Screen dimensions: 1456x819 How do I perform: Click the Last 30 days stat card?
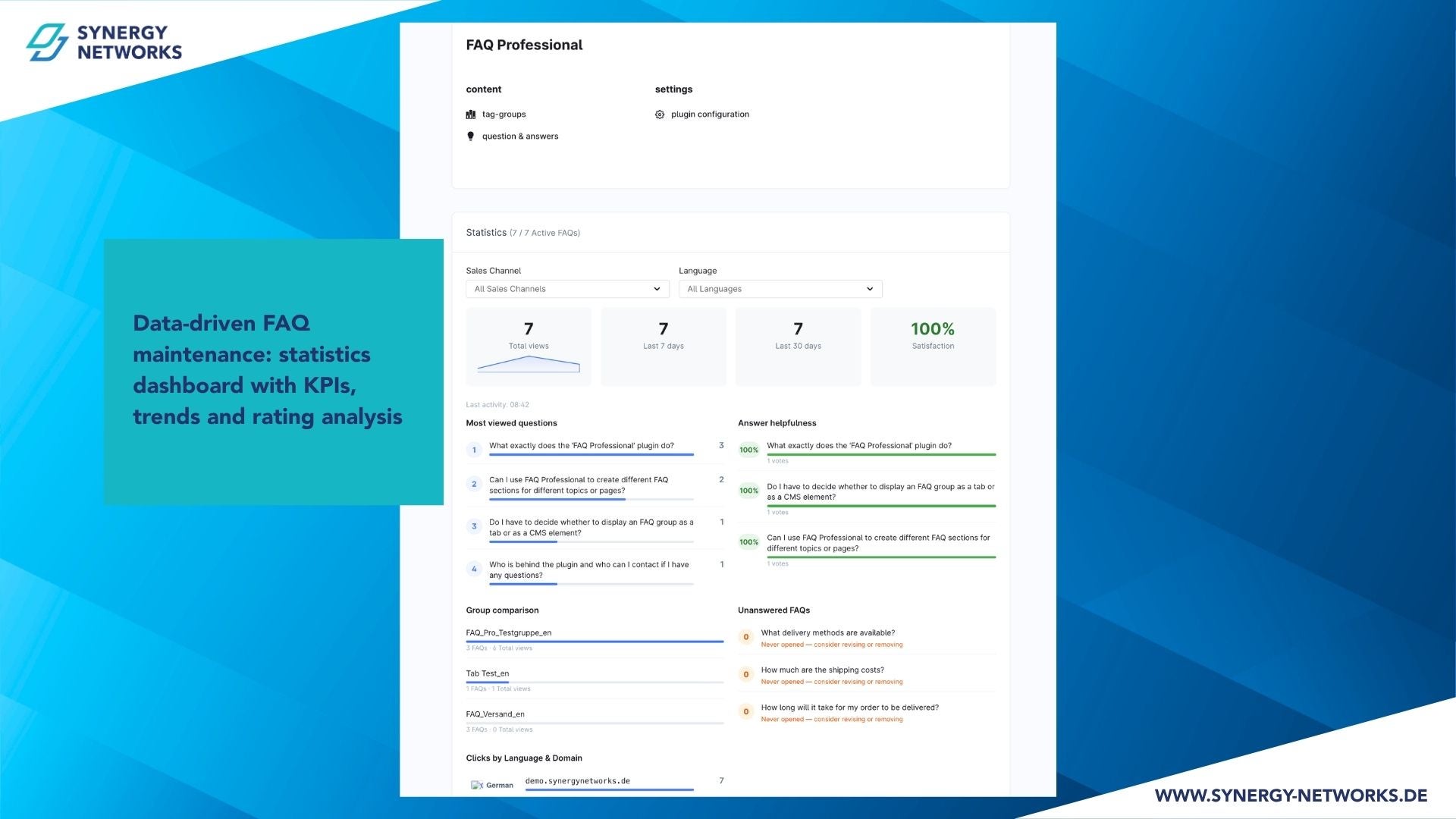click(x=798, y=347)
